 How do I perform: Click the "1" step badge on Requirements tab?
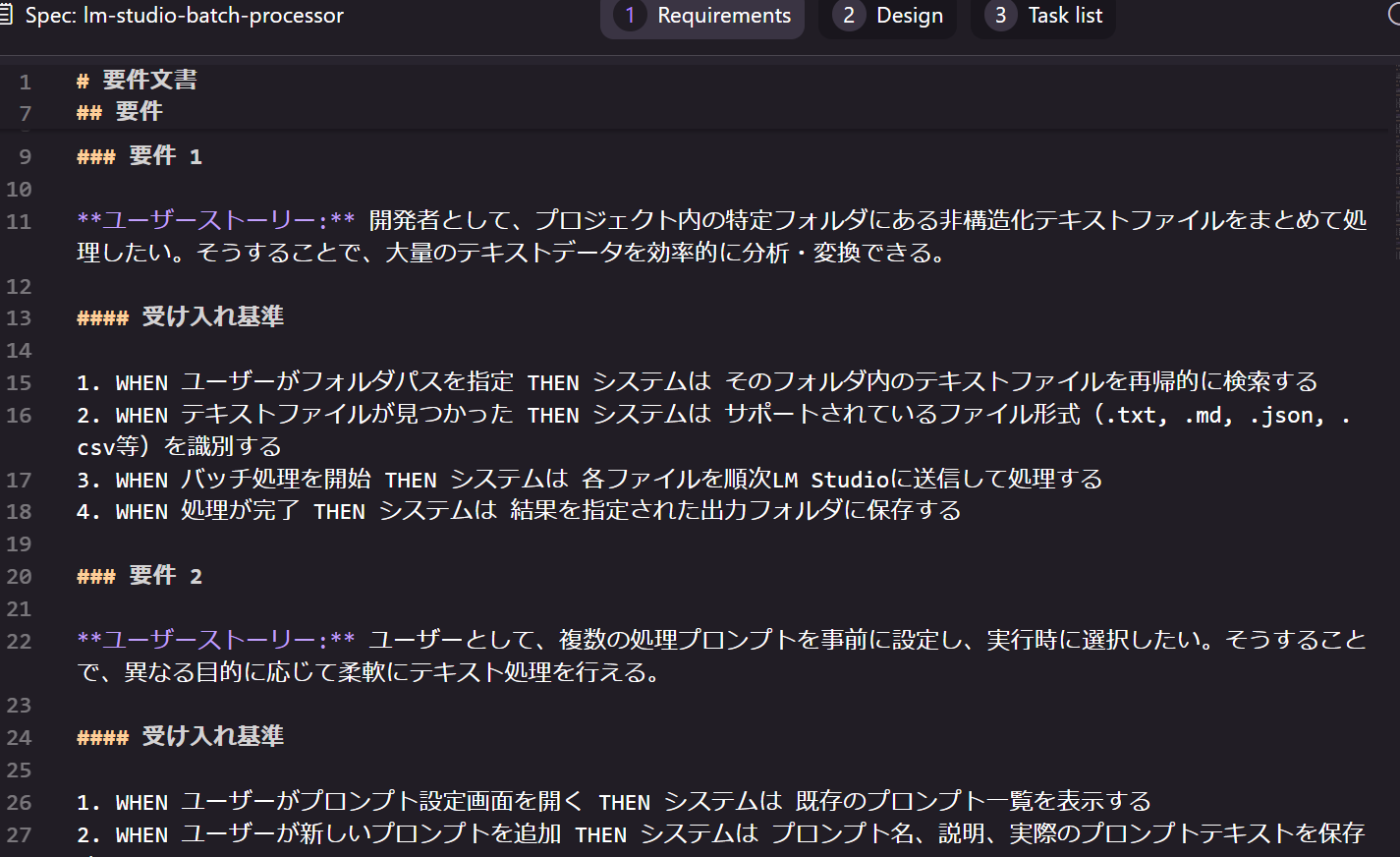629,16
